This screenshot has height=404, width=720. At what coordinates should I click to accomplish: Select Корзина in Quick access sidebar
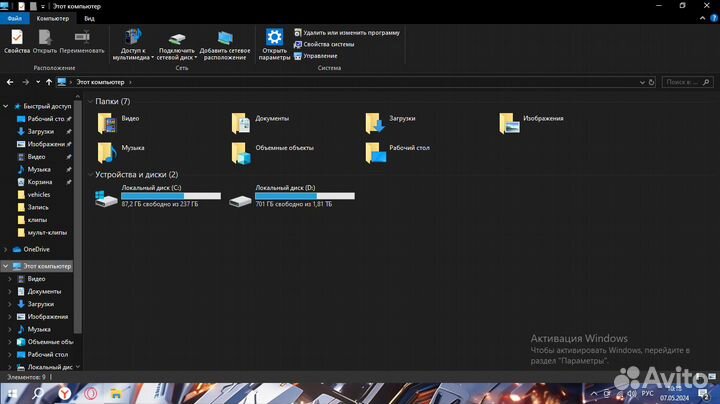tap(39, 182)
